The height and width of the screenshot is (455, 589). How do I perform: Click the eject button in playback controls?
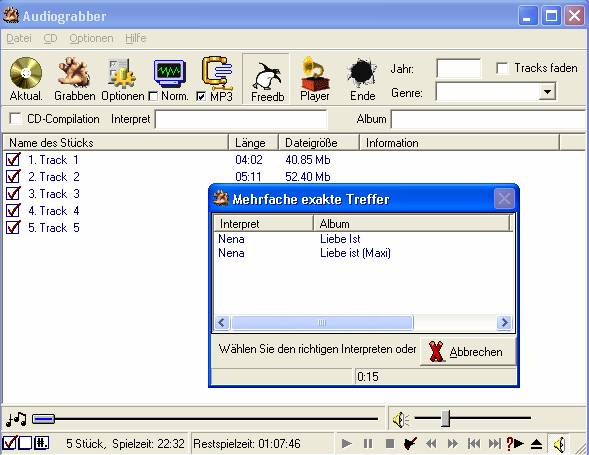[x=536, y=444]
